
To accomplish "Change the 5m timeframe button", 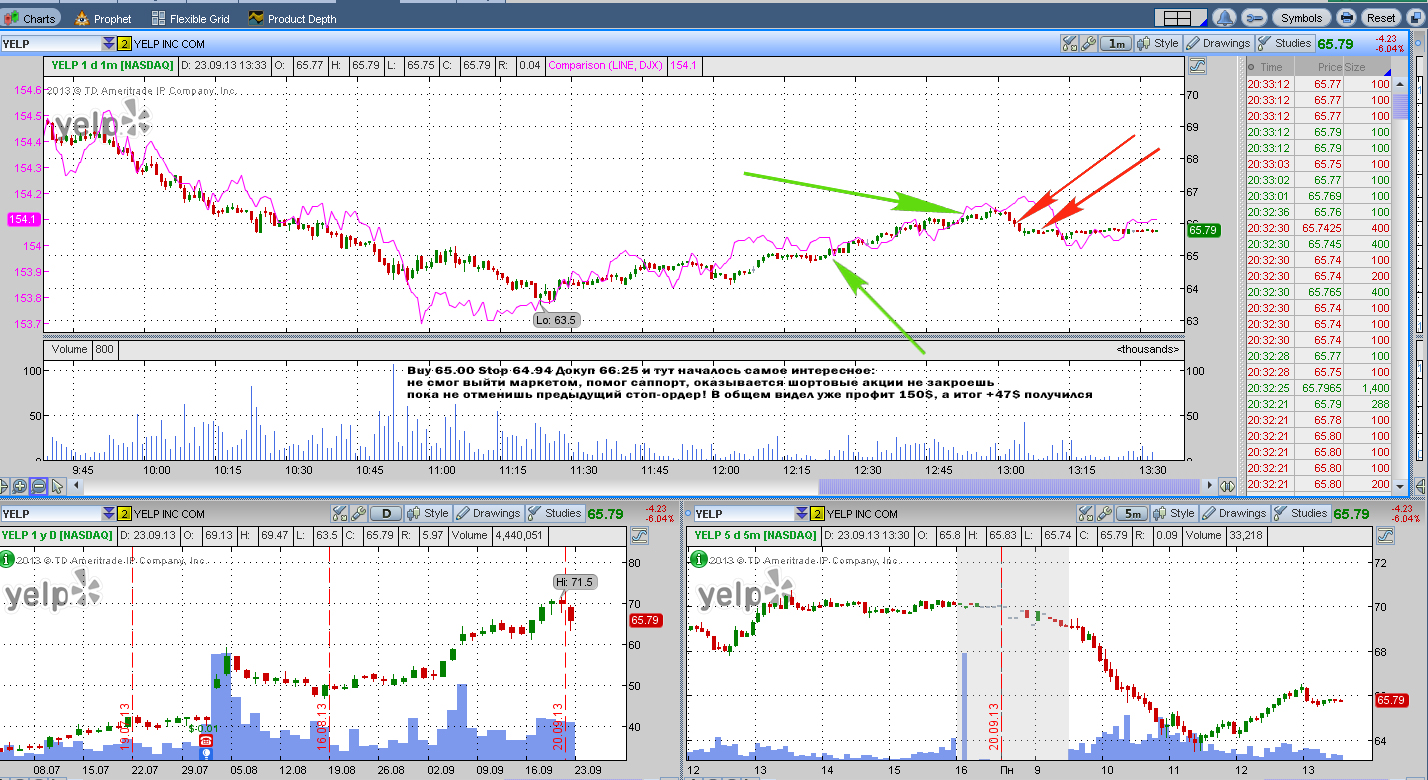I will click(1132, 513).
